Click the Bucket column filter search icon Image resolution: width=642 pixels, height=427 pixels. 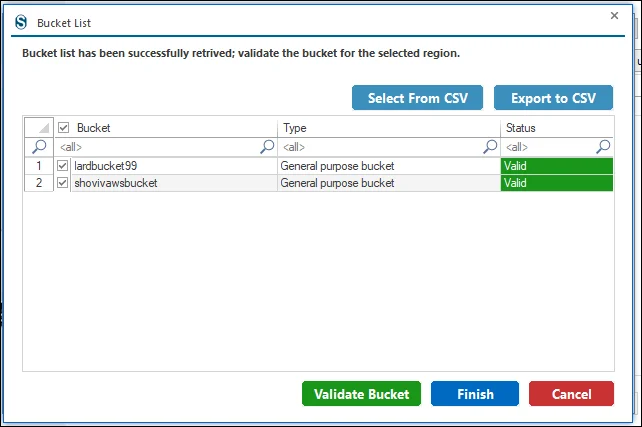pyautogui.click(x=267, y=147)
